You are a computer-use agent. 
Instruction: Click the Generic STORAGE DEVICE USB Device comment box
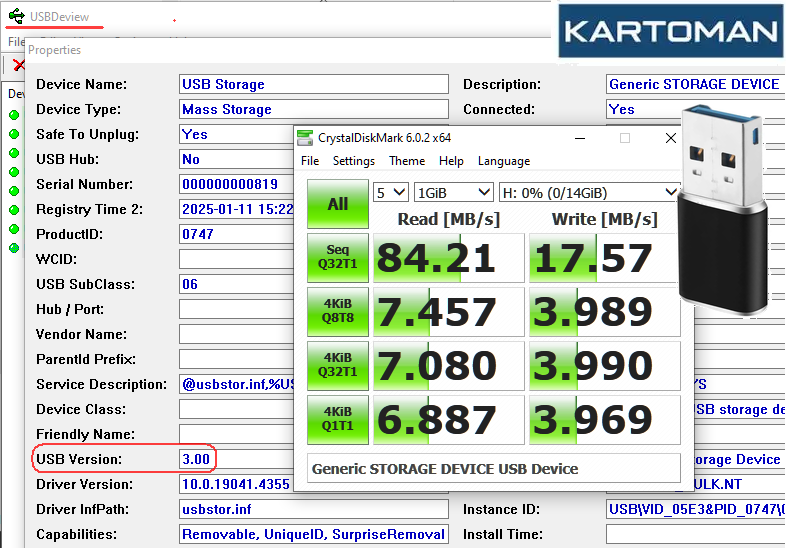point(494,468)
